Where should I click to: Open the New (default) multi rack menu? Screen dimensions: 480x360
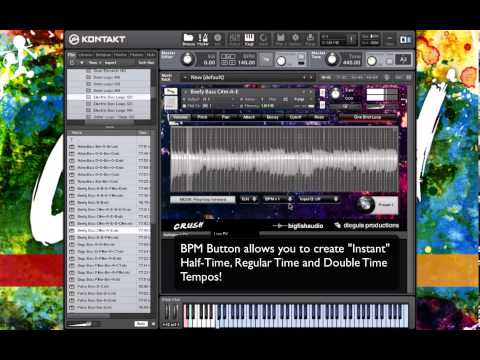coord(248,77)
